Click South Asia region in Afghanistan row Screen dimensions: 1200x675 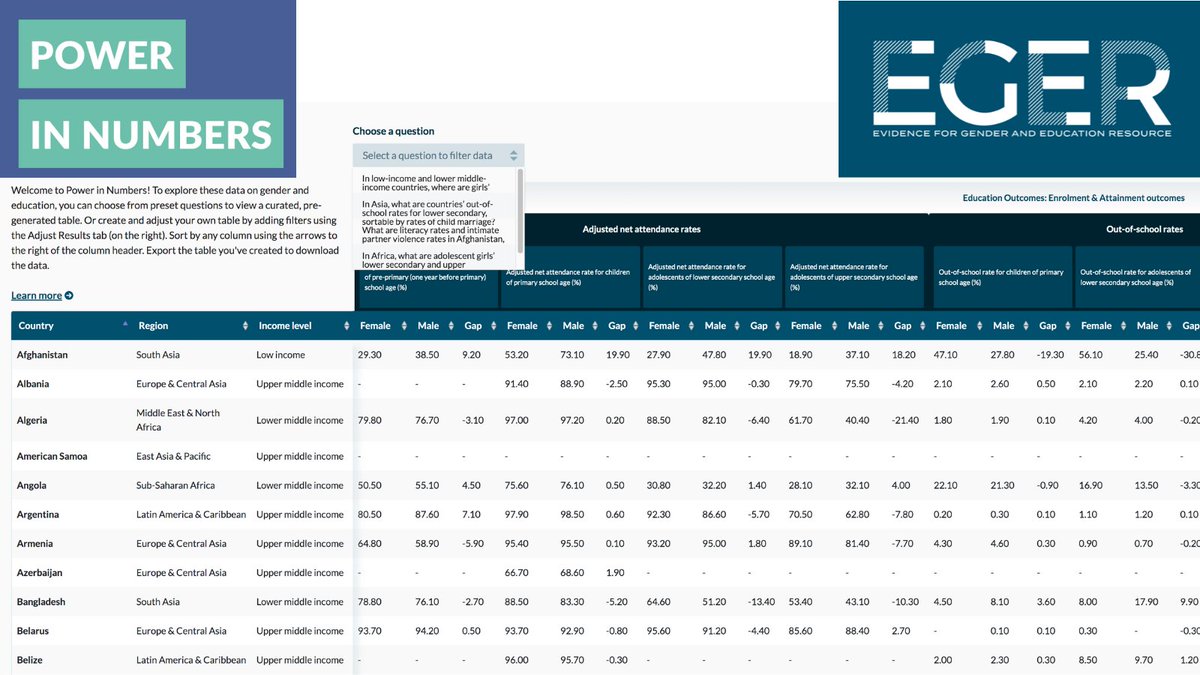pyautogui.click(x=158, y=355)
